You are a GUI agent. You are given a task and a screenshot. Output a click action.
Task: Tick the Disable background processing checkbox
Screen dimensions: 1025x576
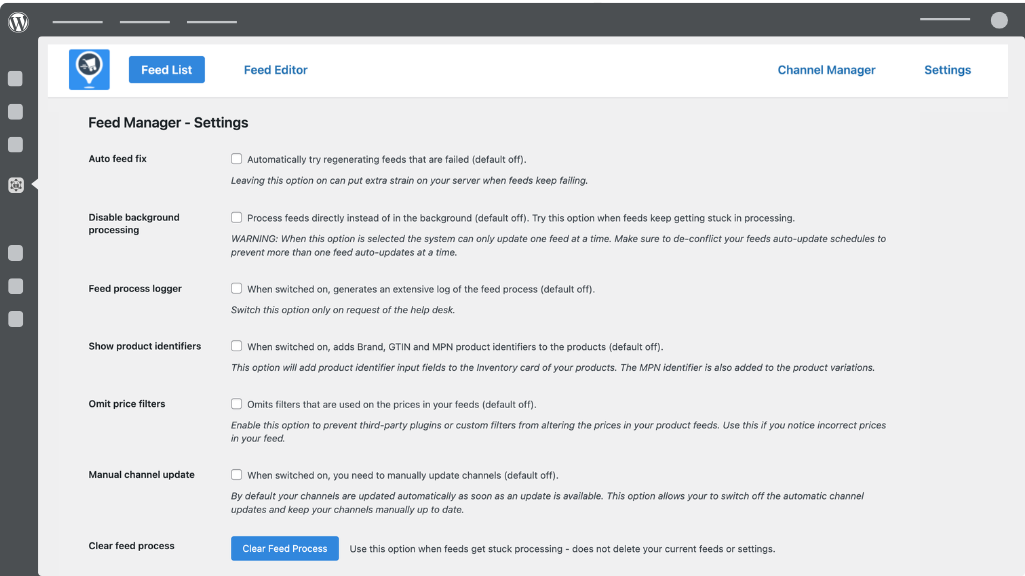click(237, 217)
